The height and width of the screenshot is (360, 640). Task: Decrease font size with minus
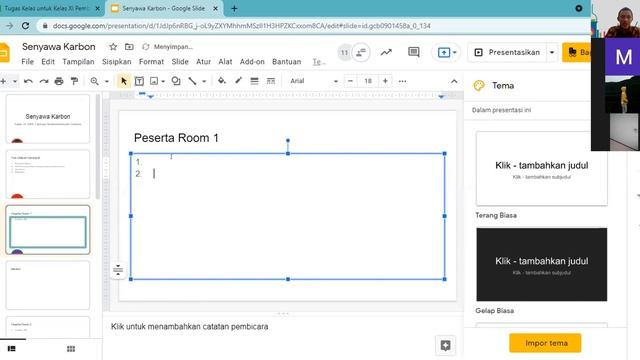coord(350,81)
